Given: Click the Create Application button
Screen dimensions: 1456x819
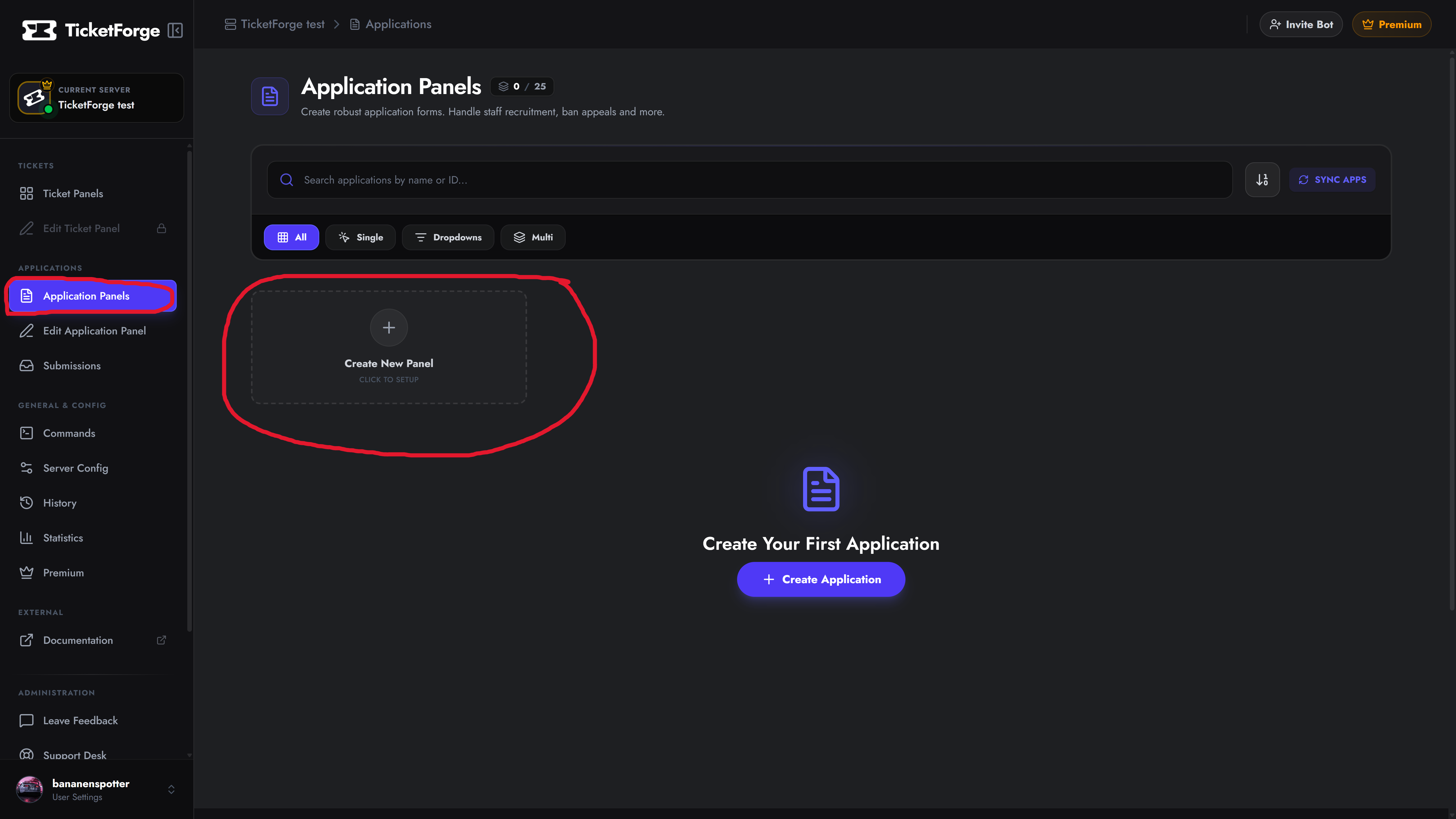Looking at the screenshot, I should coord(821,579).
